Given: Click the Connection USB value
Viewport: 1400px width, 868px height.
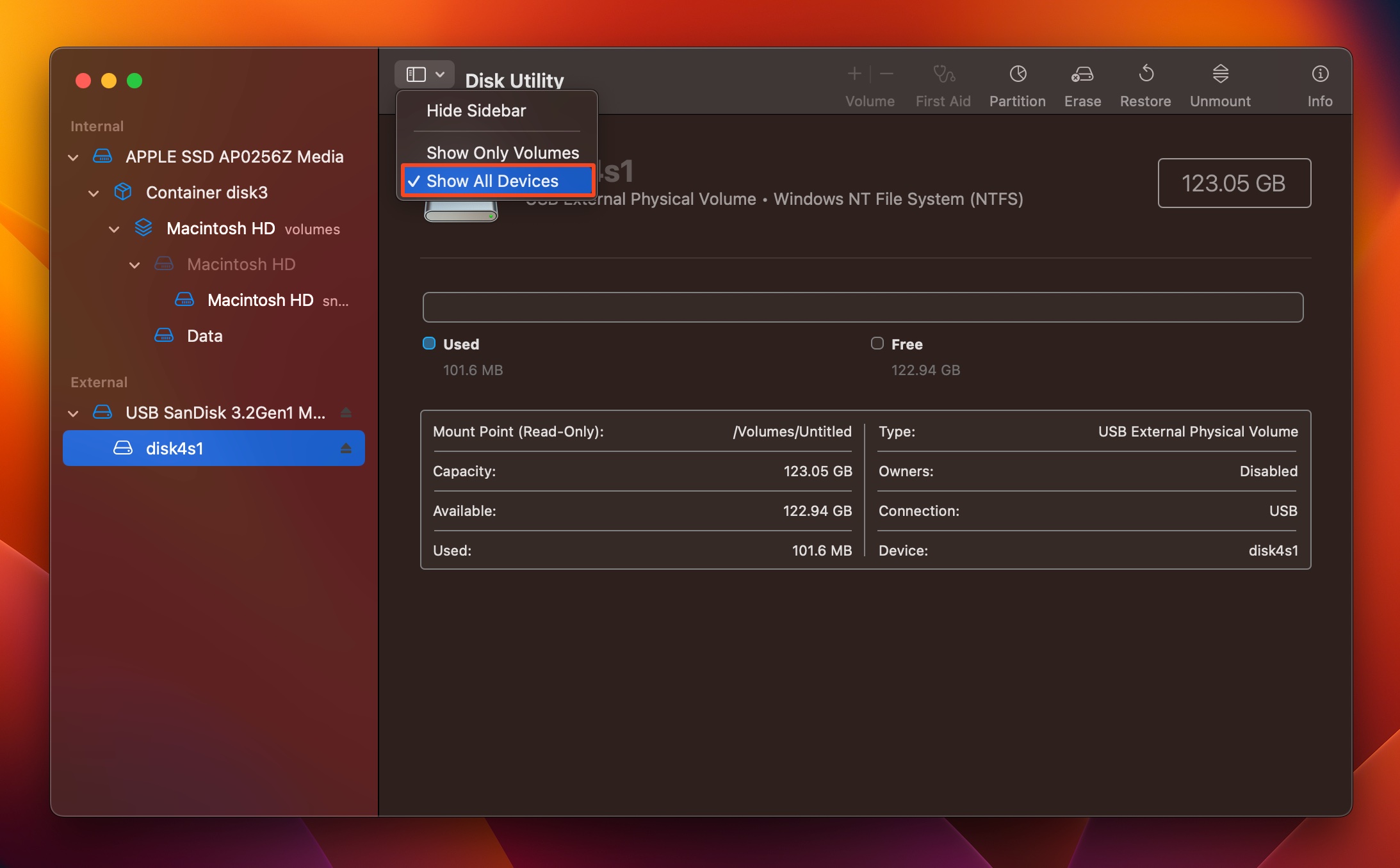Looking at the screenshot, I should click(x=1283, y=511).
